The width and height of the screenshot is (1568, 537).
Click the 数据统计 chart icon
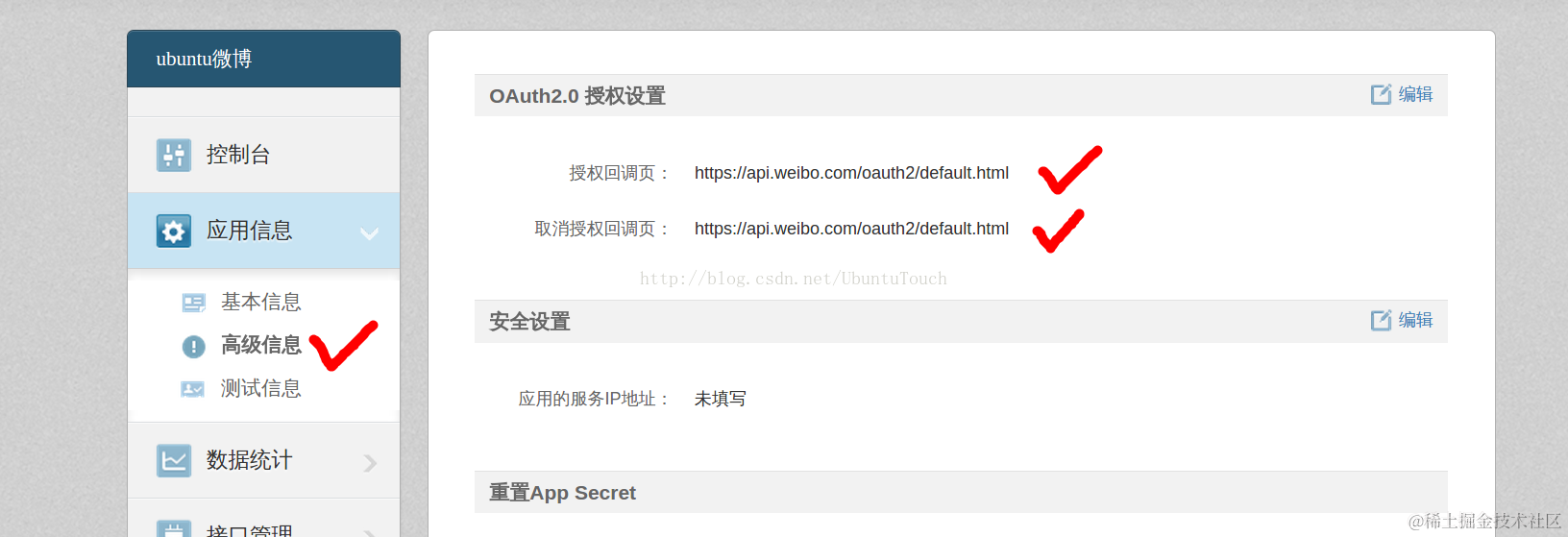coord(174,460)
